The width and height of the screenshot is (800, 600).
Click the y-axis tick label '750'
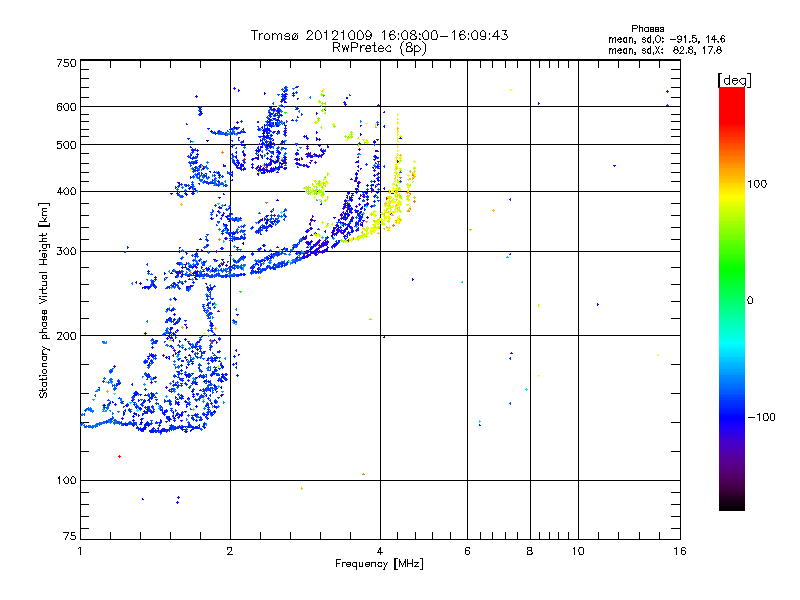66,63
